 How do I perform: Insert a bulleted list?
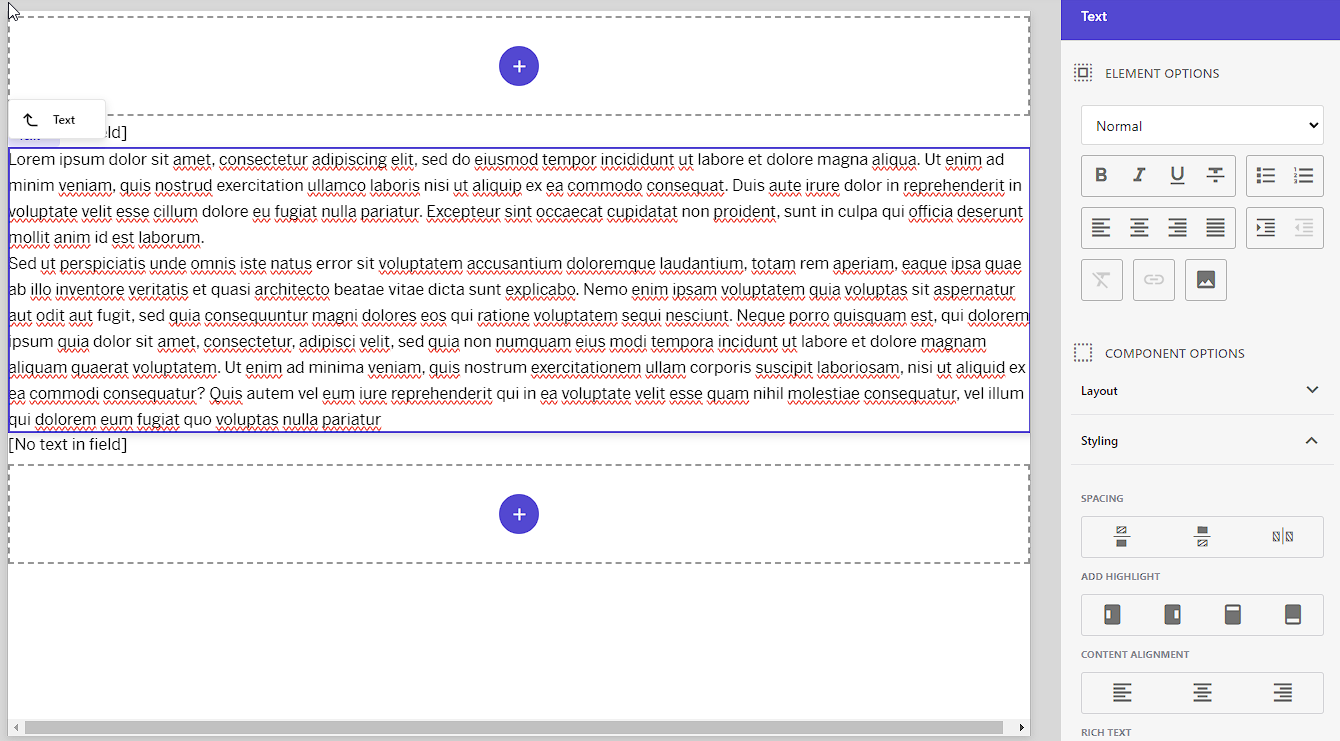pos(1266,175)
